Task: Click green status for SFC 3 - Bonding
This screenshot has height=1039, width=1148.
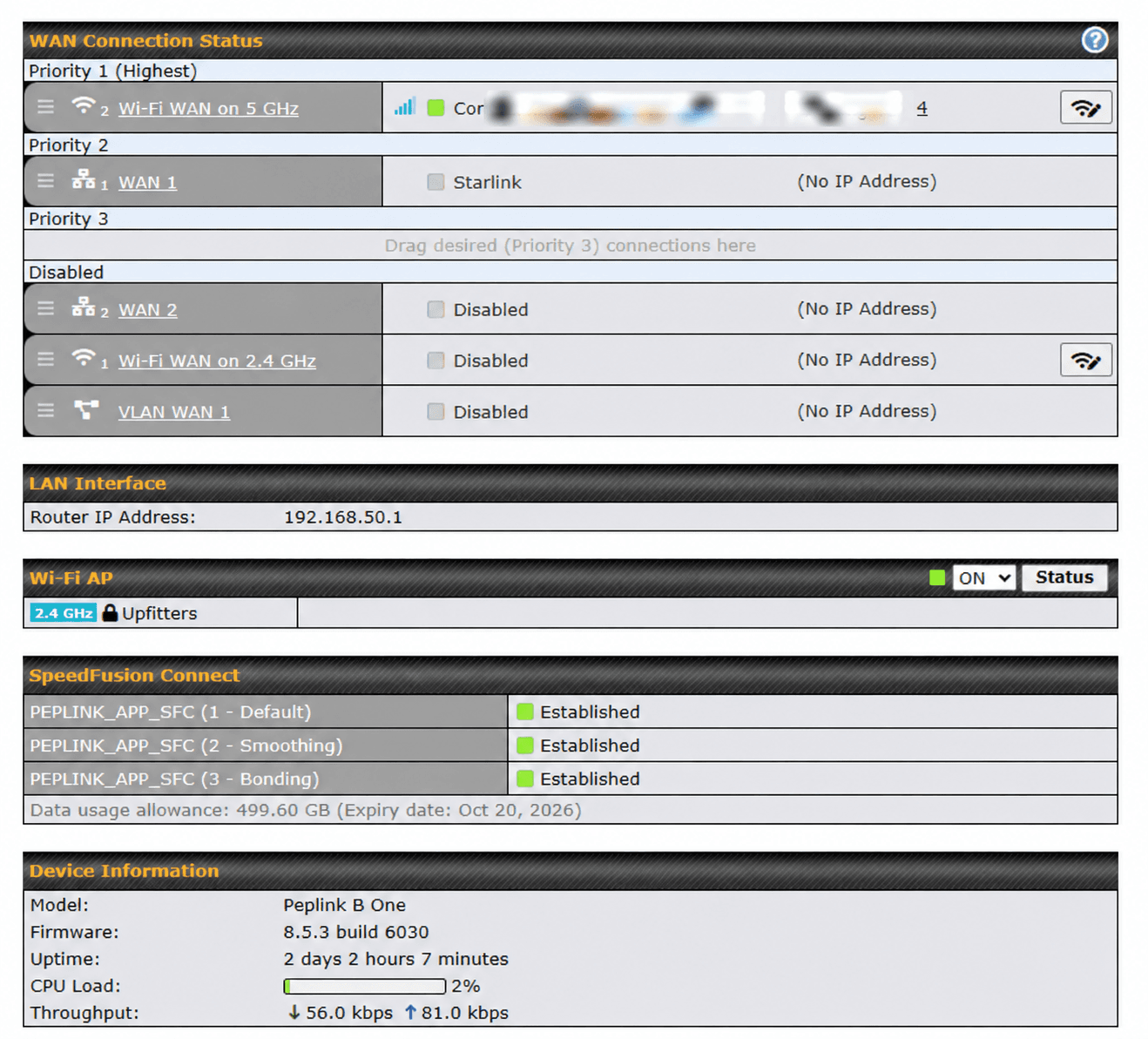Action: coord(524,779)
